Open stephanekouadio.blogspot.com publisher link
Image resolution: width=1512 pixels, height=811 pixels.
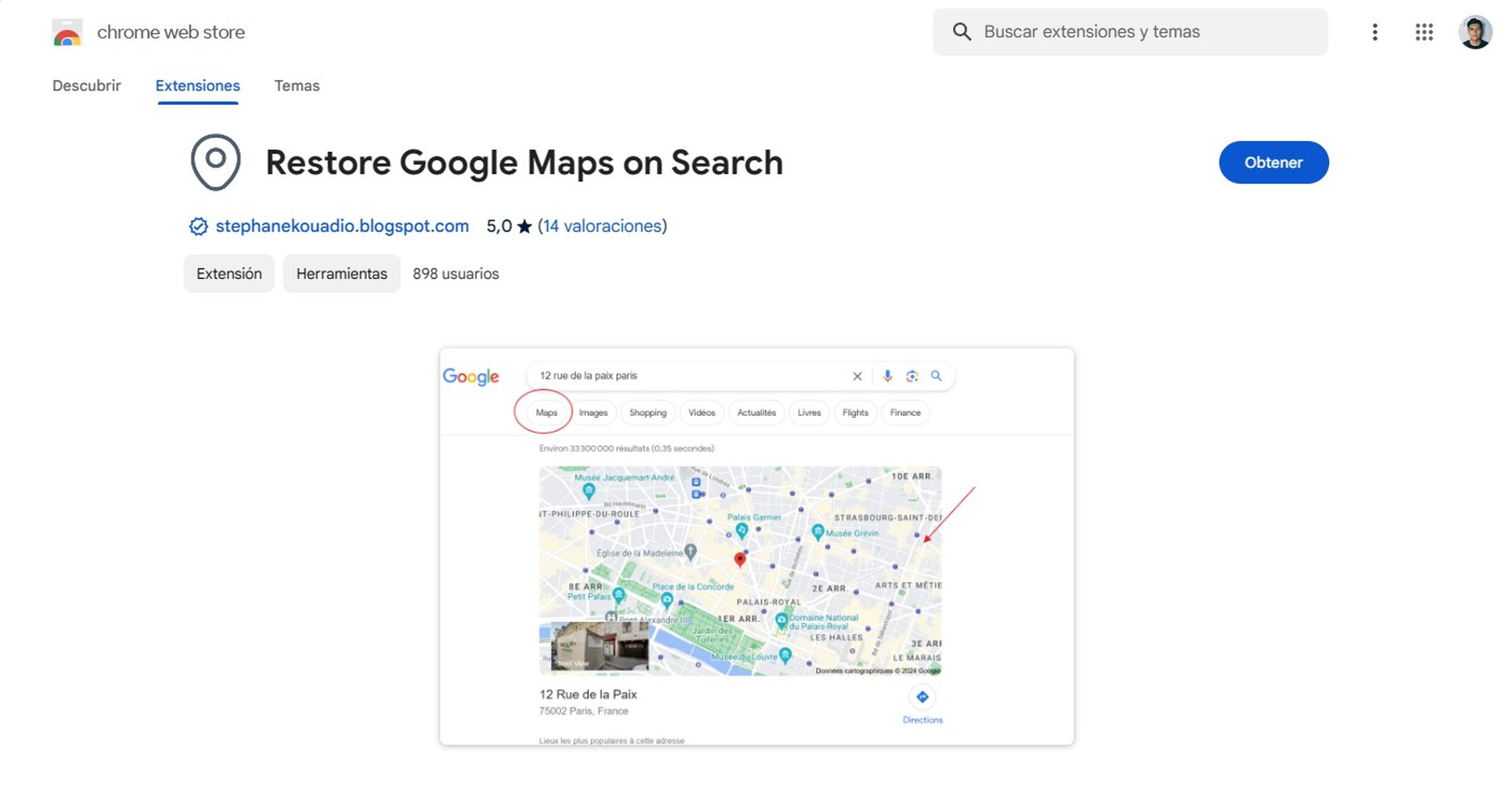pyautogui.click(x=342, y=226)
